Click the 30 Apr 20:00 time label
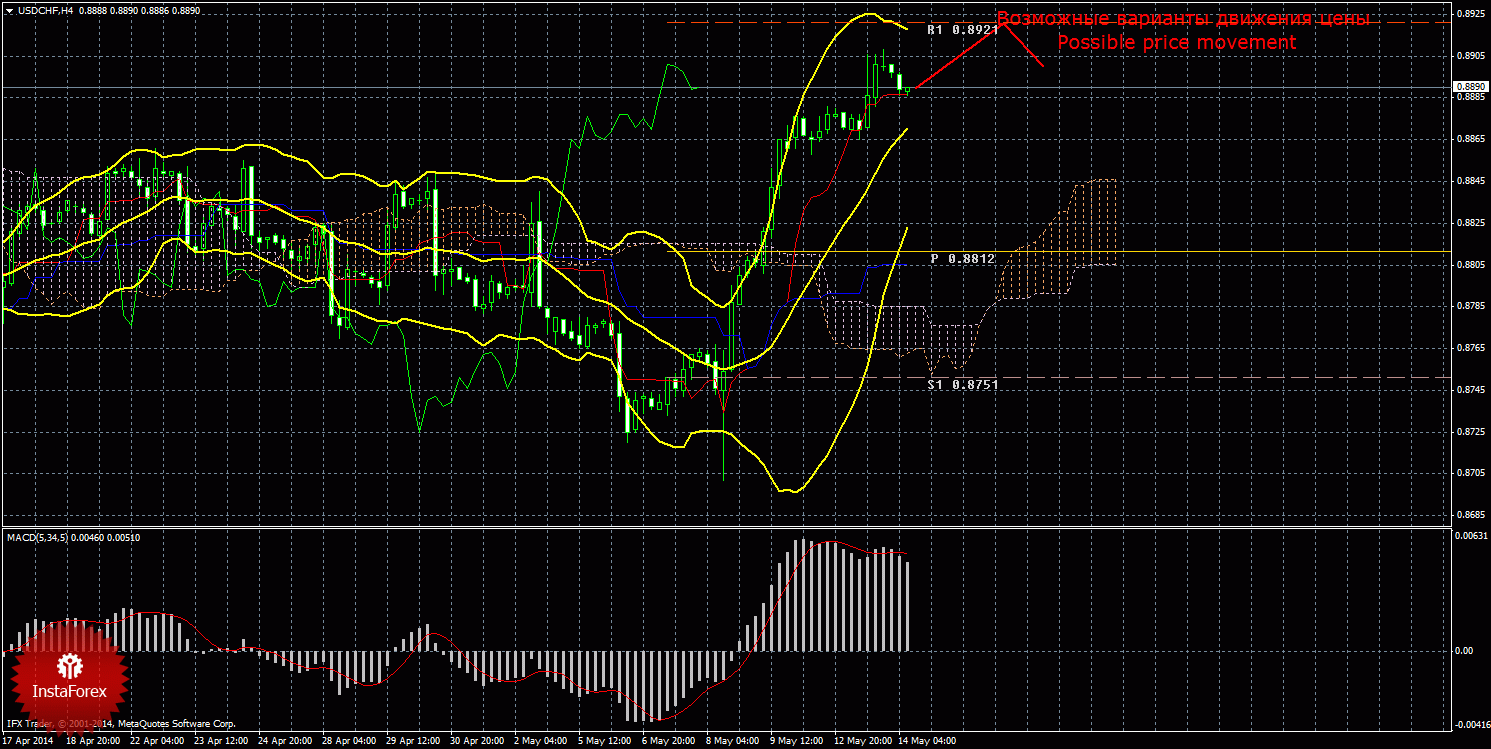This screenshot has width=1491, height=749. click(479, 742)
